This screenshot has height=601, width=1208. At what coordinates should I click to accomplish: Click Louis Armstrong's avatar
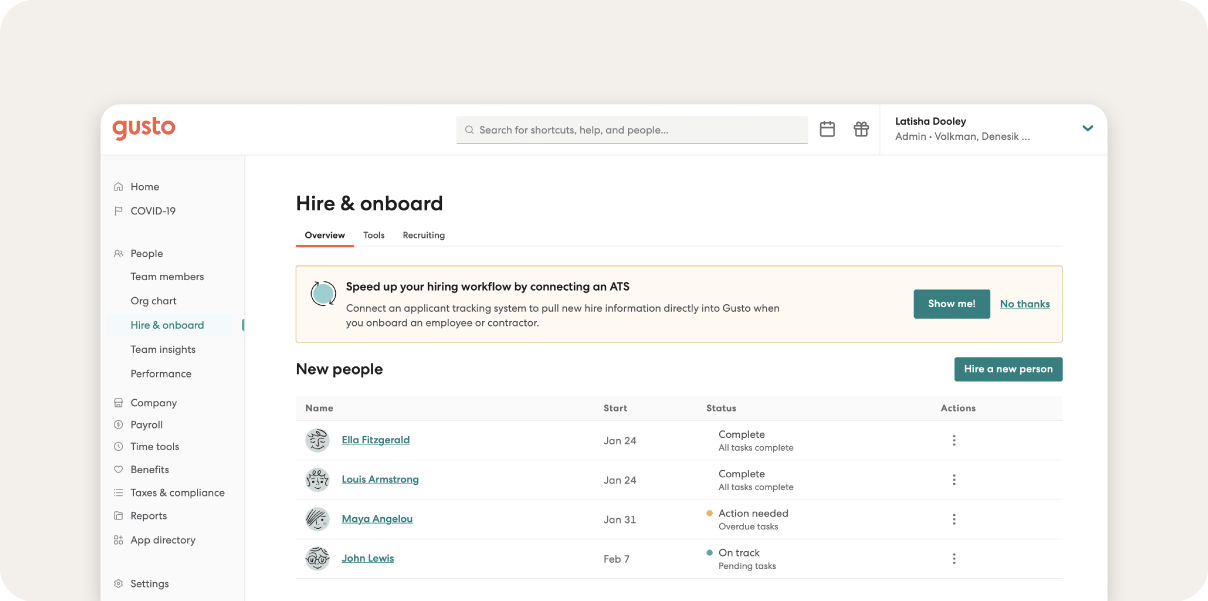pyautogui.click(x=317, y=480)
